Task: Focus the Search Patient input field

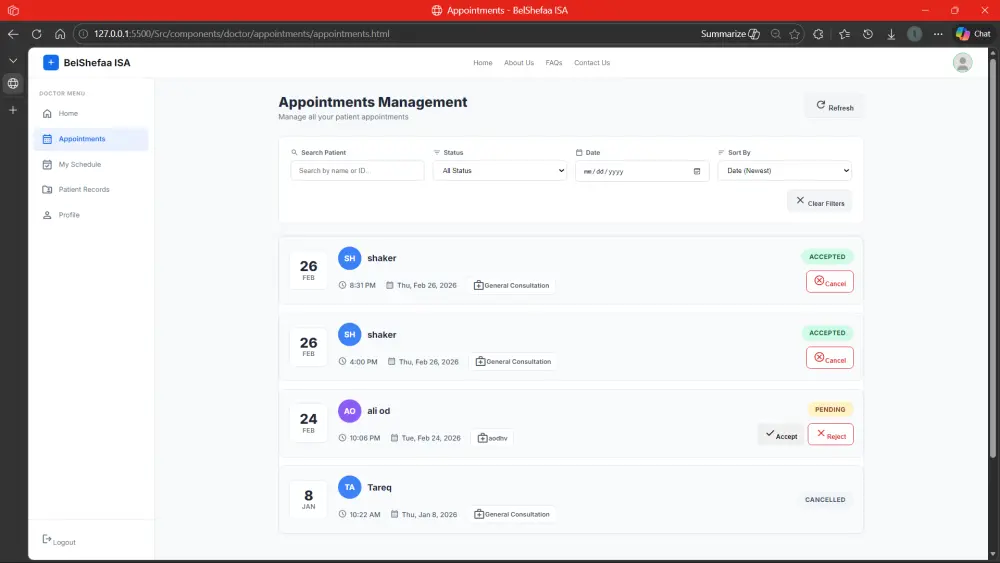Action: coord(357,171)
